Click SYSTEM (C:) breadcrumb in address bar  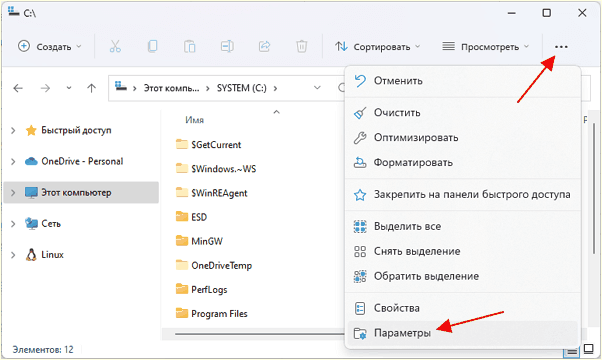click(x=241, y=88)
